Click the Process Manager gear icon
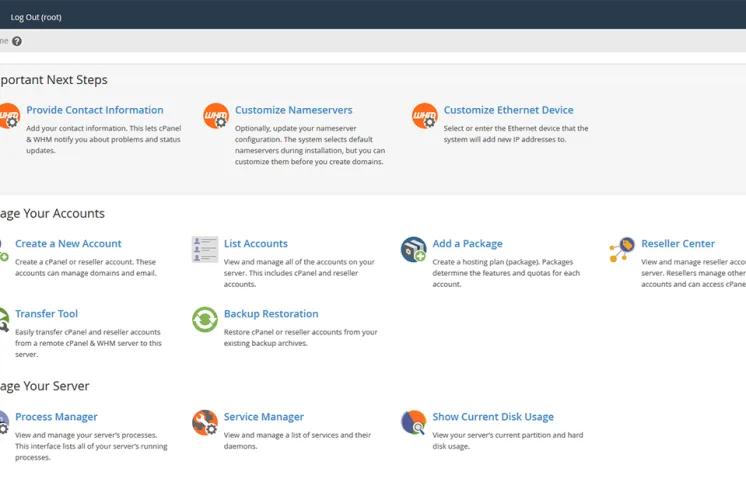746x500 pixels. pyautogui.click(x=4, y=422)
